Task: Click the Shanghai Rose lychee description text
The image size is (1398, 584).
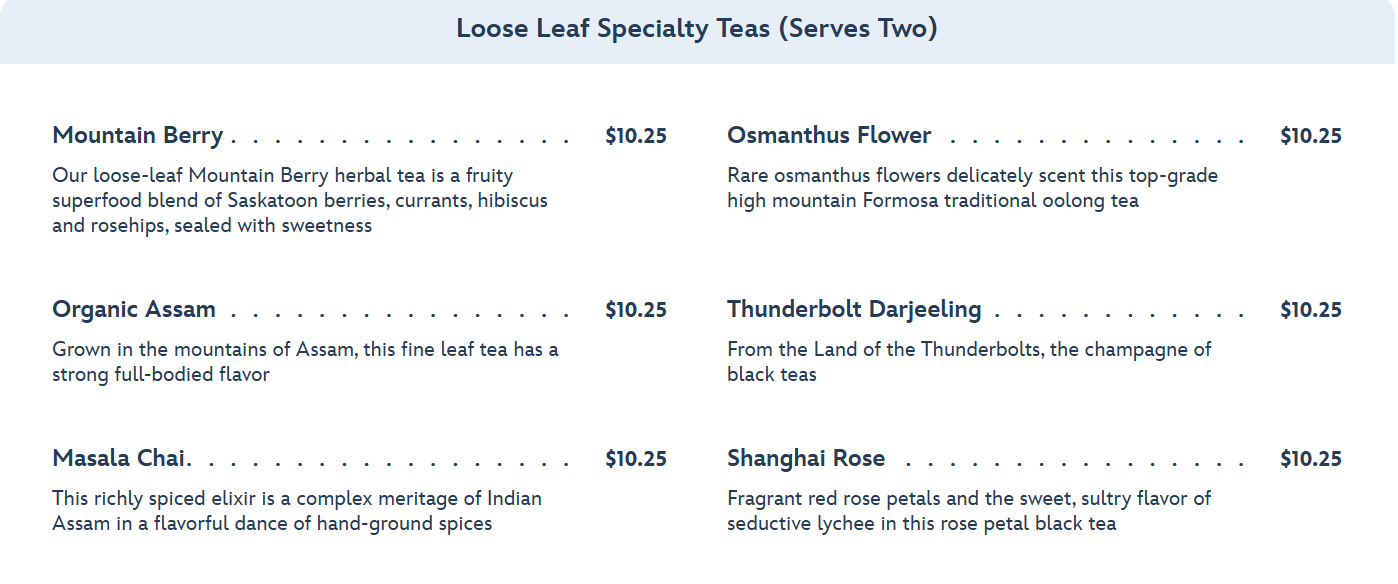Action: (x=968, y=511)
